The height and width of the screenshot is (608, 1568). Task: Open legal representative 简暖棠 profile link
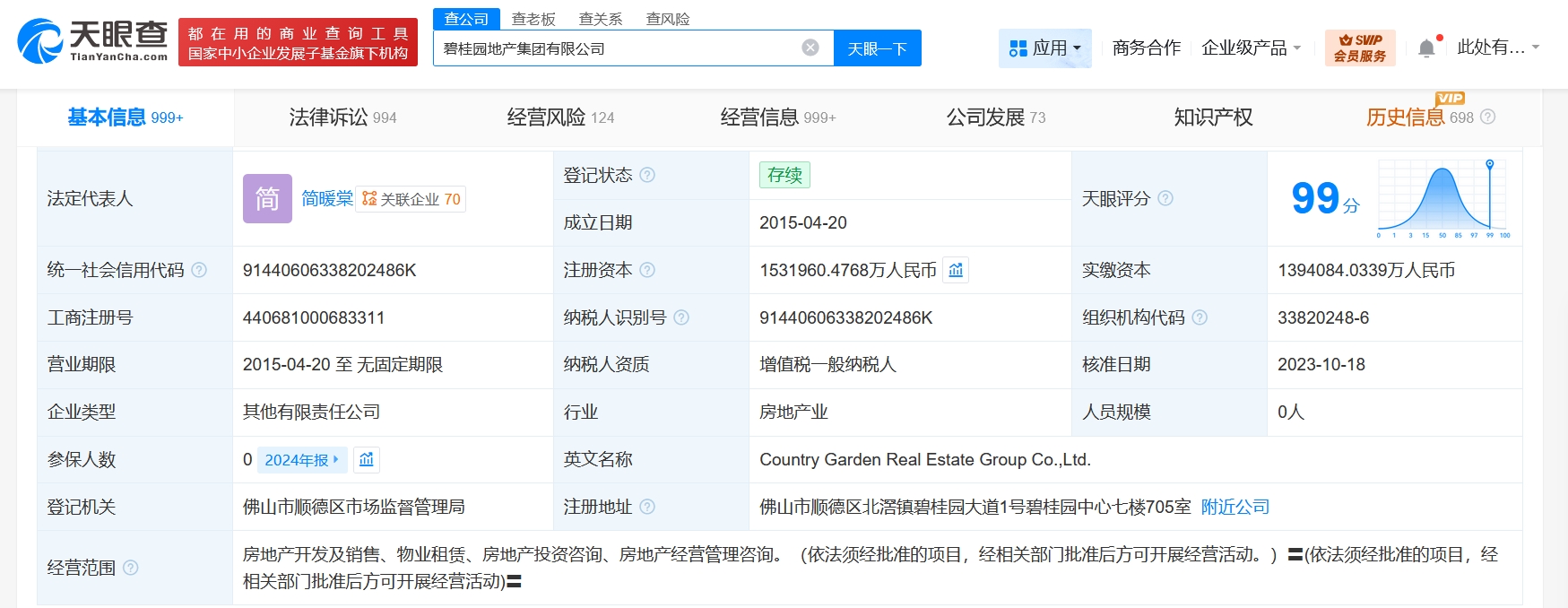click(326, 199)
